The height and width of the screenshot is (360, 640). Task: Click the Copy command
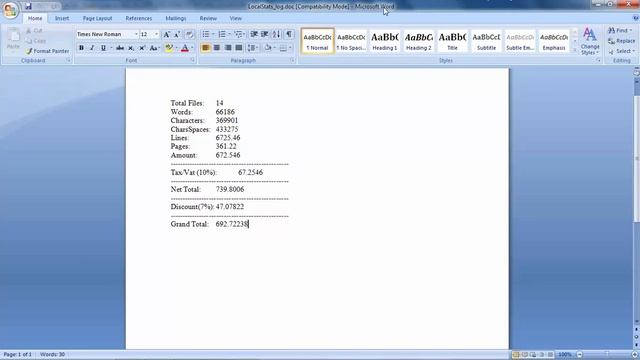35,41
